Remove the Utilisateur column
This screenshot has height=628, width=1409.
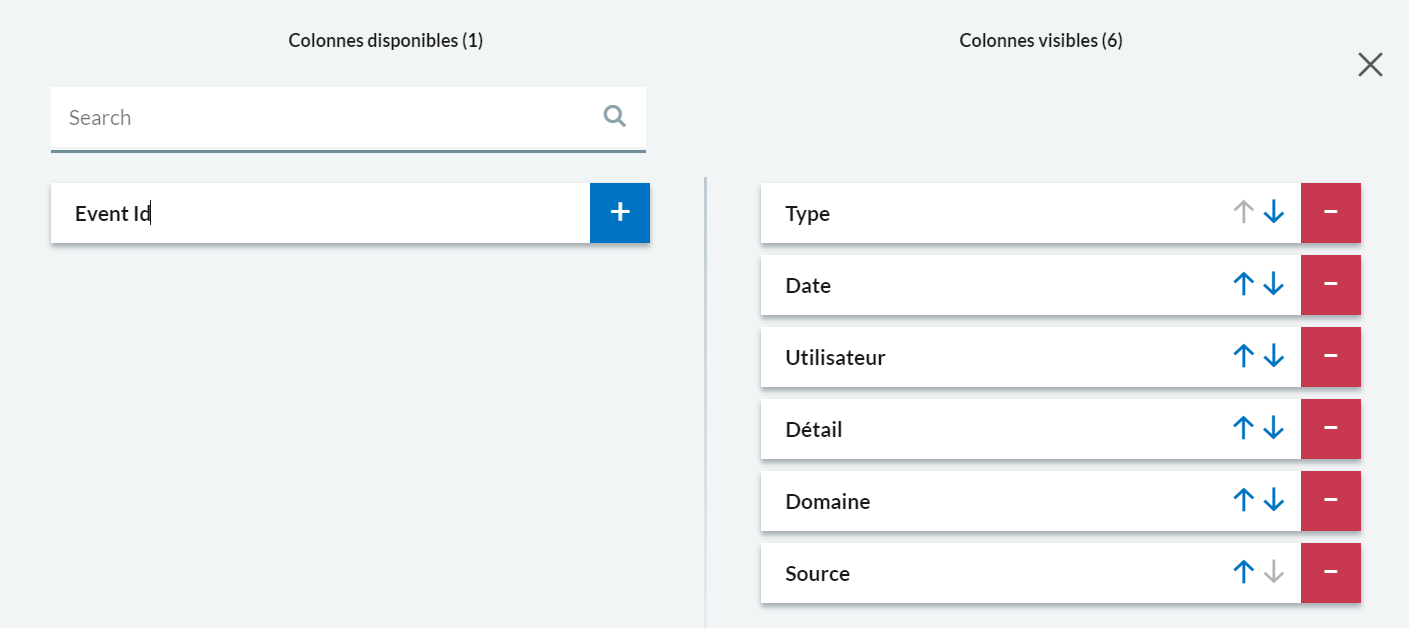click(x=1330, y=357)
